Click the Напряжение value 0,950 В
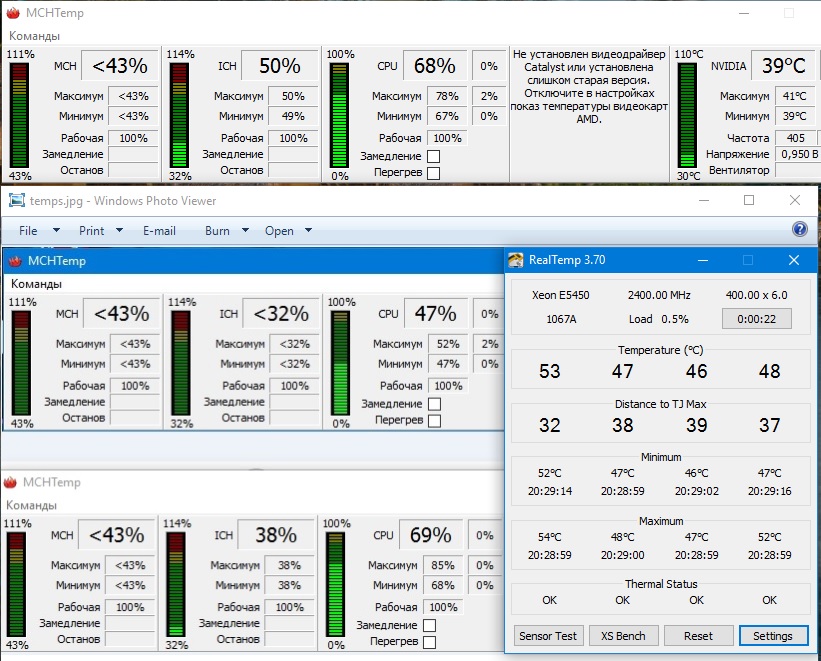This screenshot has height=661, width=821. tap(798, 154)
